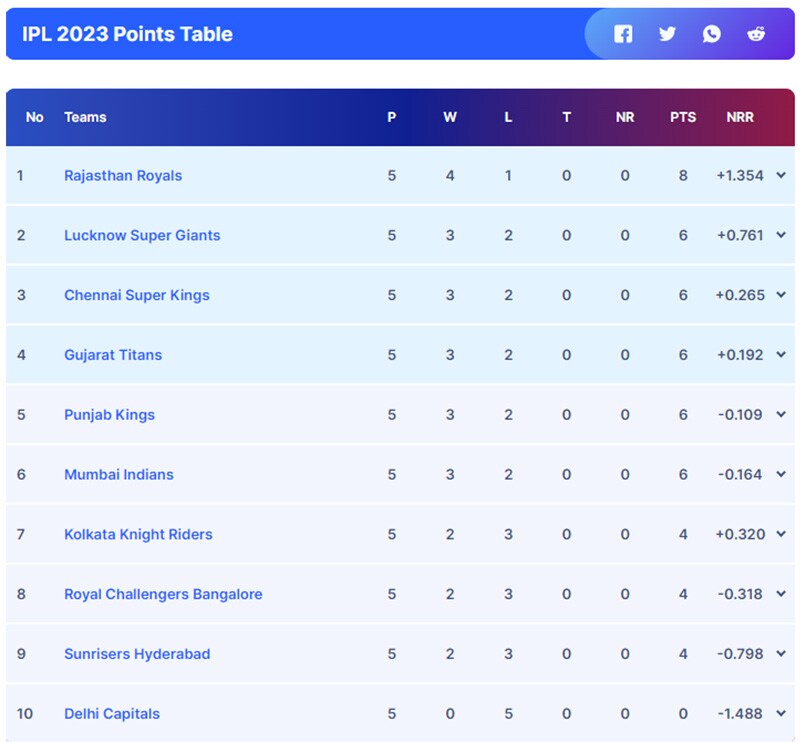The height and width of the screenshot is (742, 806).
Task: Click Delhi Capitals losses value 5
Action: tap(508, 714)
